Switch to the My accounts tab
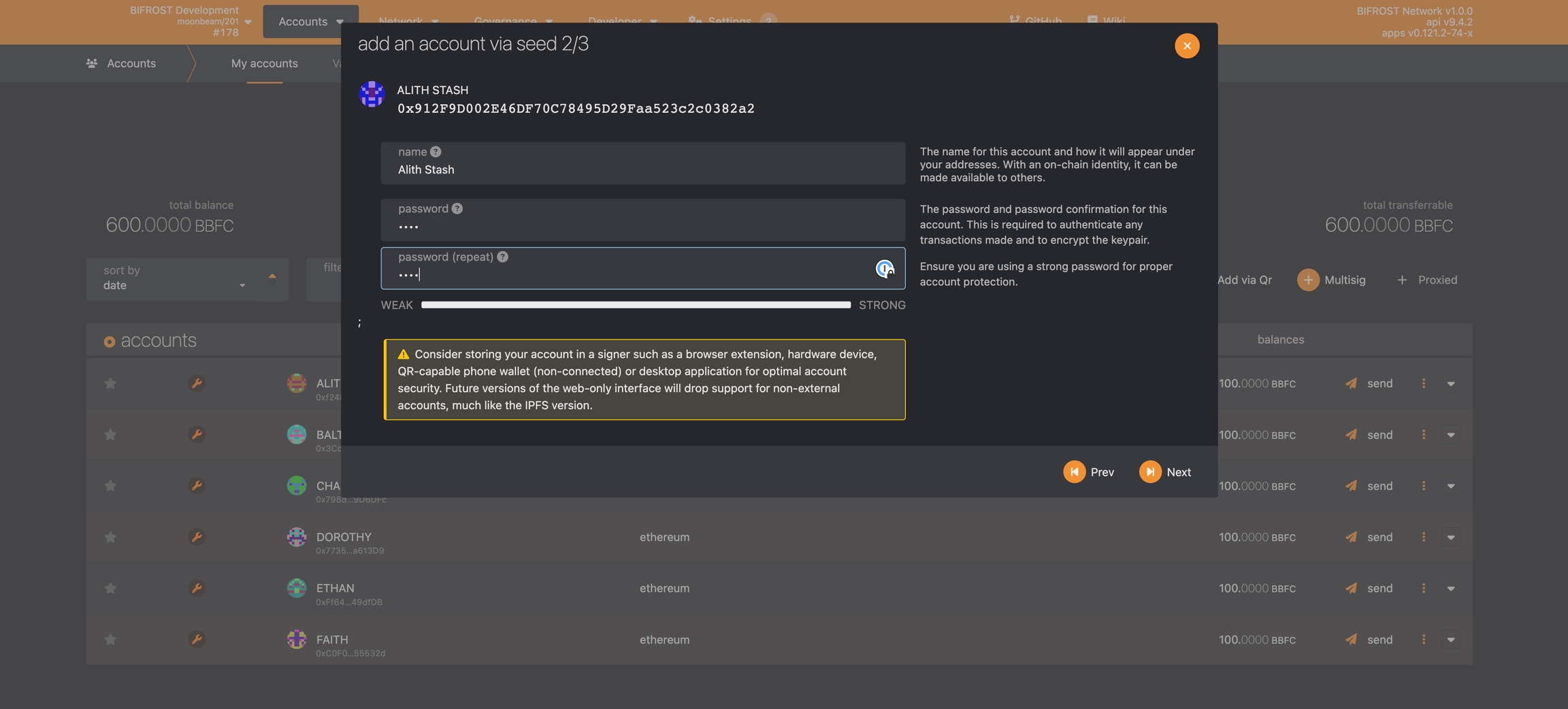Image resolution: width=1568 pixels, height=709 pixels. [x=264, y=63]
